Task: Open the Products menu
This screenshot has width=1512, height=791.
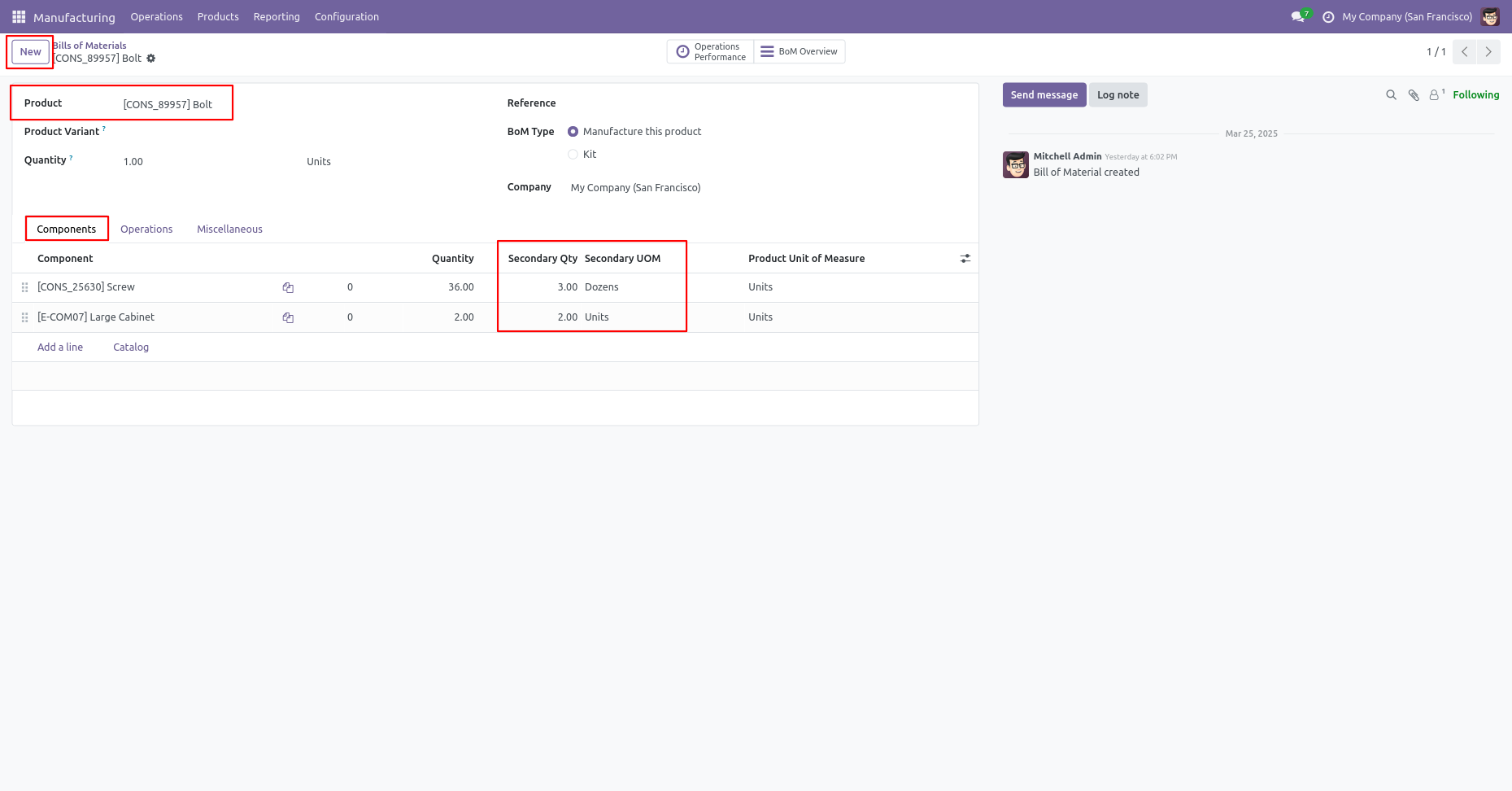Action: pos(218,16)
